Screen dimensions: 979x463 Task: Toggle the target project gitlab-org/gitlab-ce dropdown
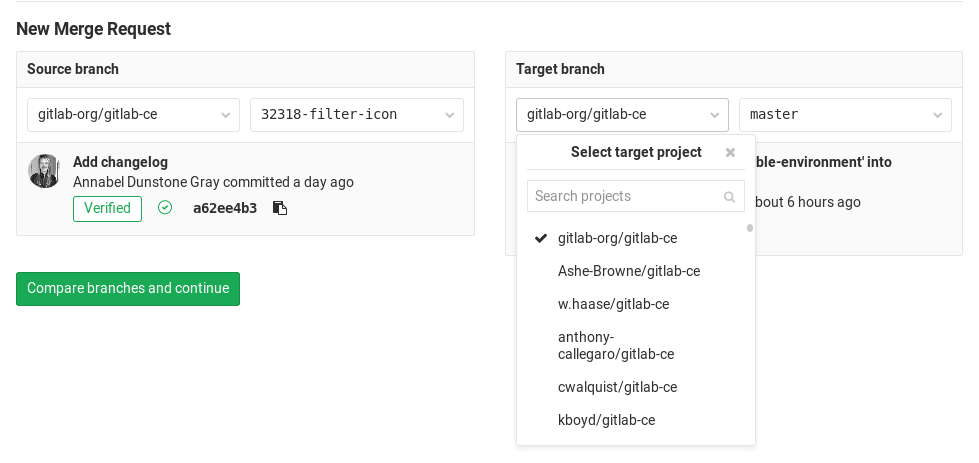622,114
